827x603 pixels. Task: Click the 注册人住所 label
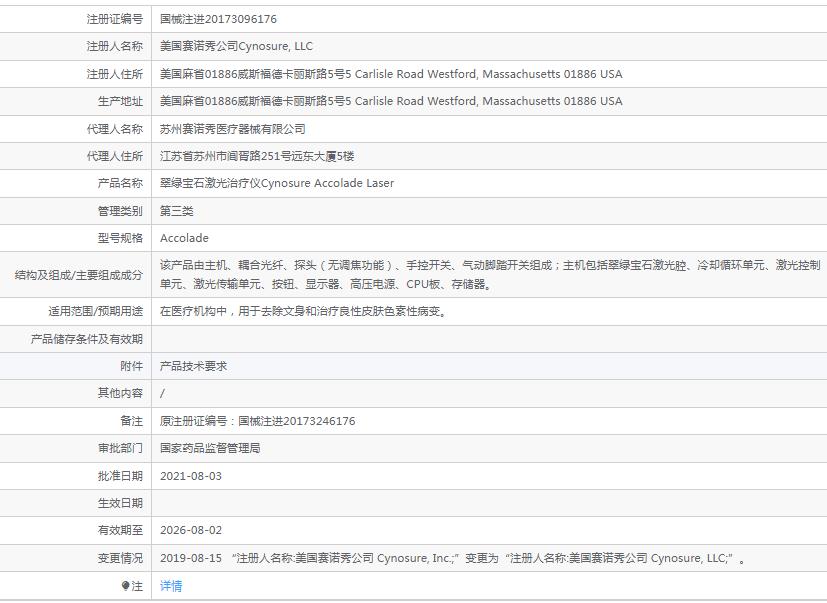pos(114,74)
